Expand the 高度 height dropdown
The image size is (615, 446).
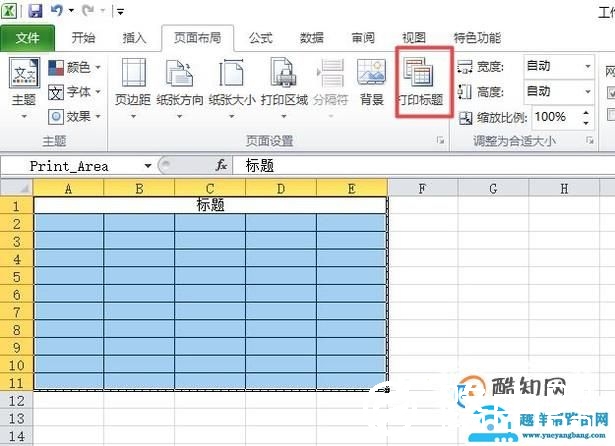pyautogui.click(x=588, y=91)
